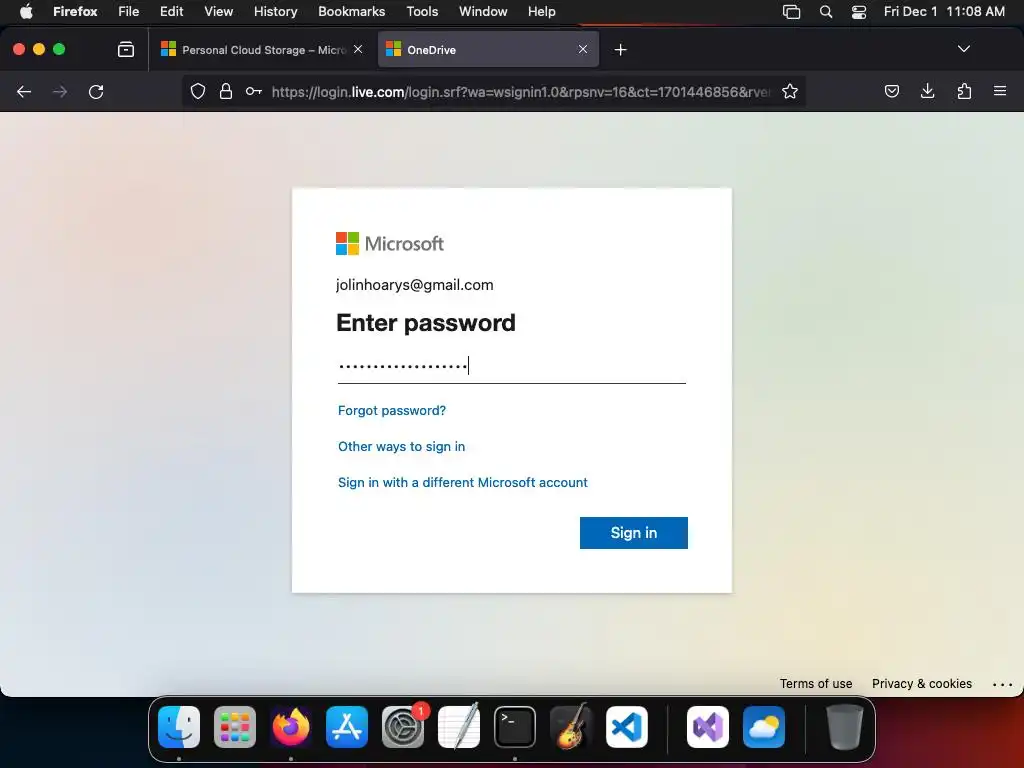Image resolution: width=1024 pixels, height=768 pixels.
Task: Open the Firefox application menu
Action: pos(75,12)
